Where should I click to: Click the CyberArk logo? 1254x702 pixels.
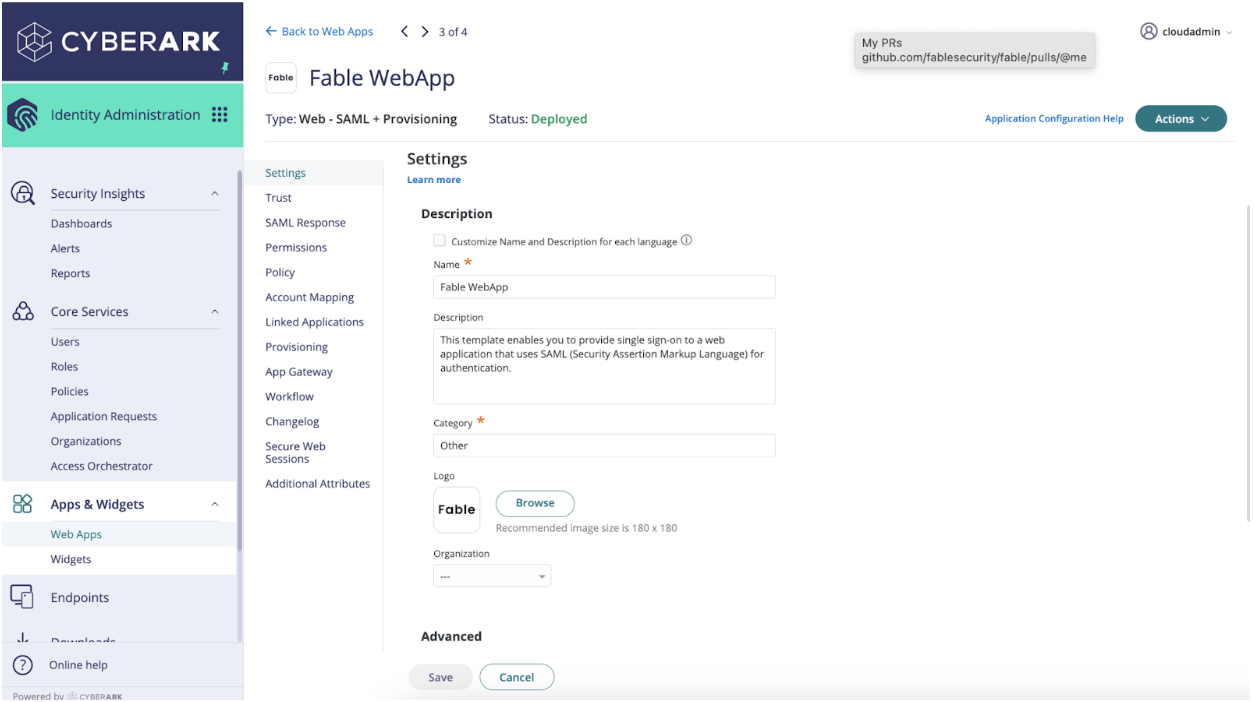118,41
